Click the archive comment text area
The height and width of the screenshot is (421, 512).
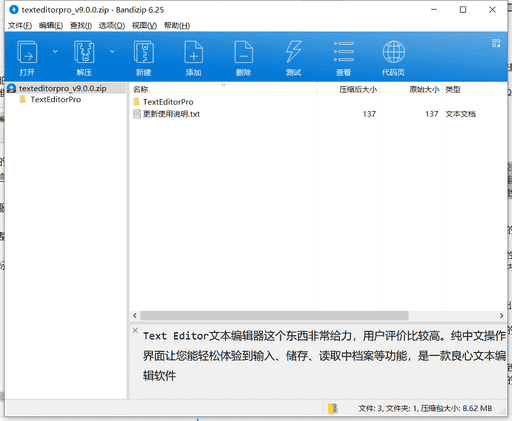click(x=323, y=356)
